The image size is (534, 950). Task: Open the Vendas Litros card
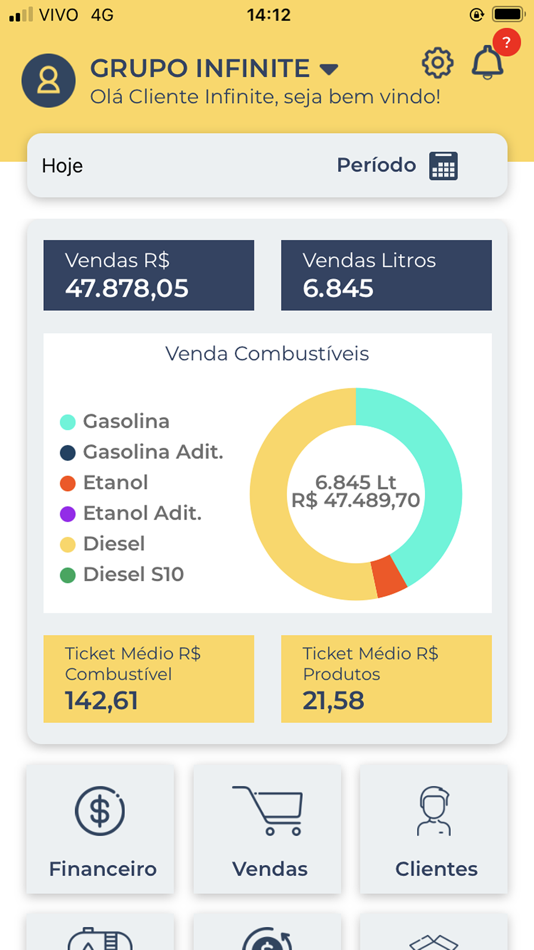coord(386,275)
